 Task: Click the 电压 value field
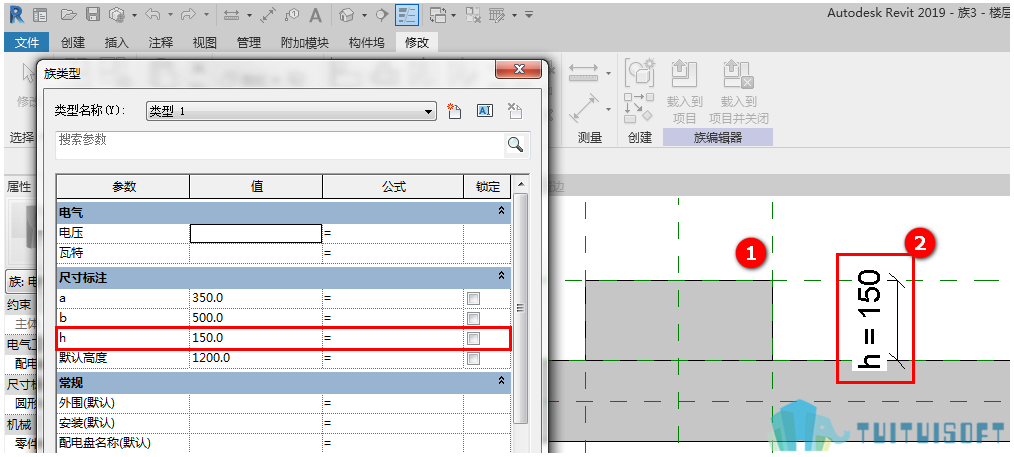coord(256,233)
